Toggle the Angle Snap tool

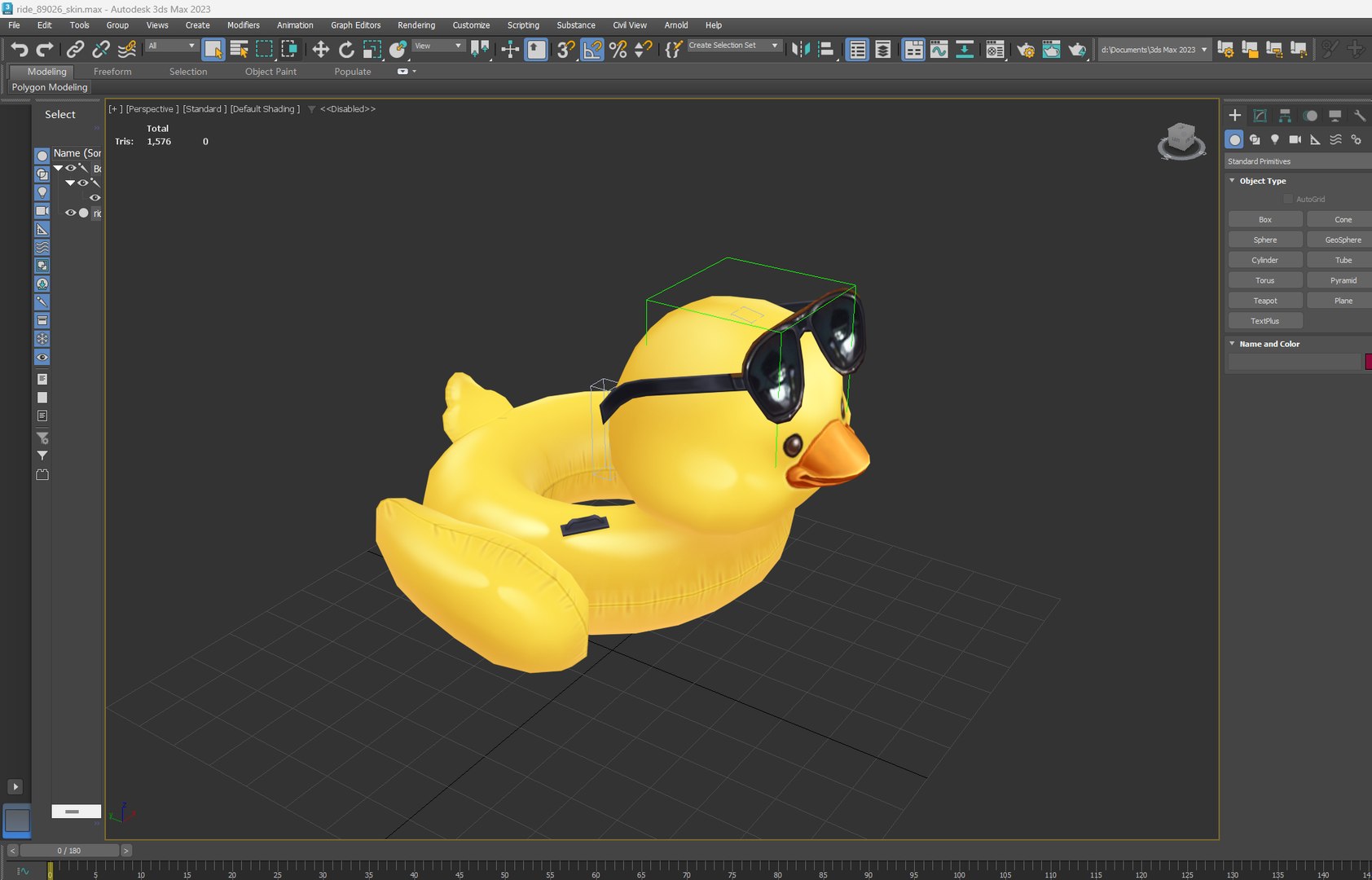click(592, 50)
